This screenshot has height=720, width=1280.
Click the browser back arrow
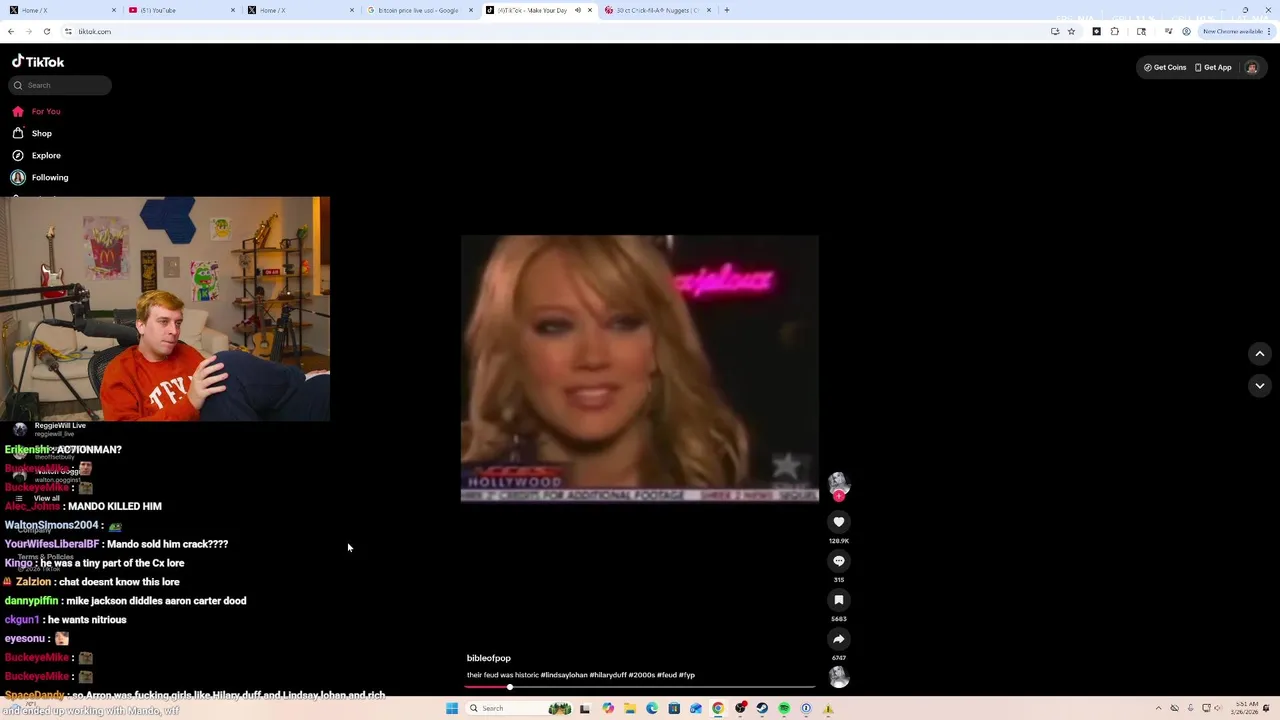click(x=11, y=31)
